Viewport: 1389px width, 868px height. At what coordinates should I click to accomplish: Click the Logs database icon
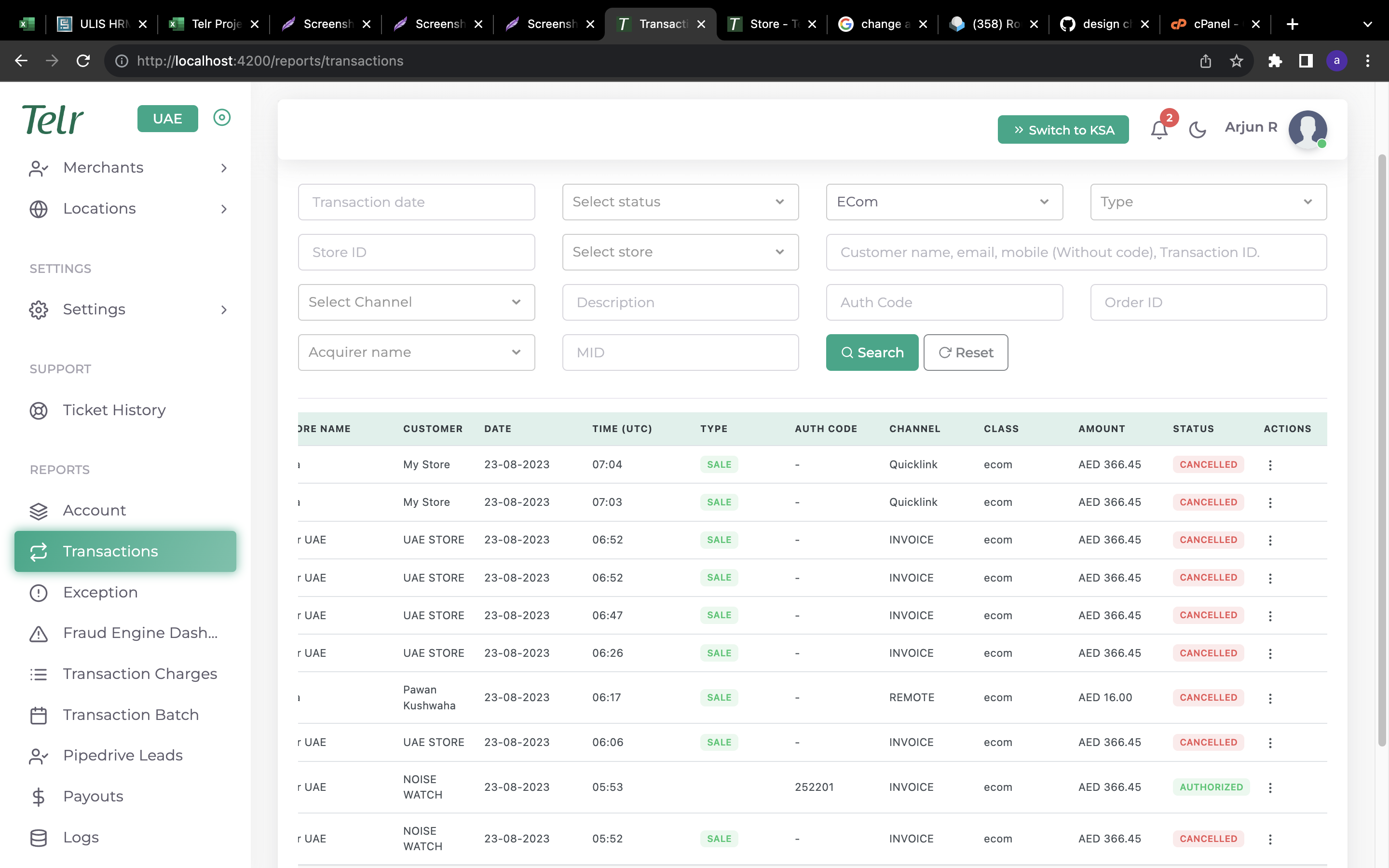point(39,838)
